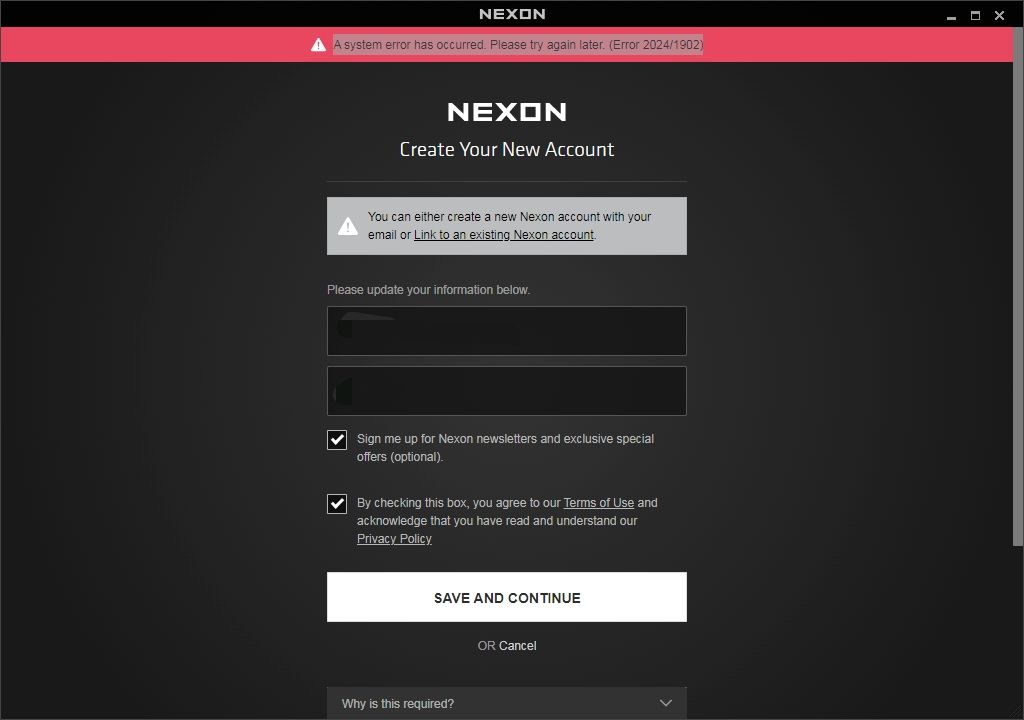The image size is (1024, 720).
Task: Click the first information input field
Action: (x=506, y=331)
